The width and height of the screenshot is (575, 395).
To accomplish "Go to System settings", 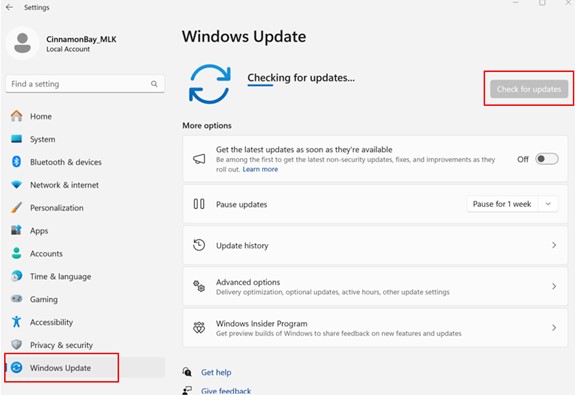I will coord(85,139).
